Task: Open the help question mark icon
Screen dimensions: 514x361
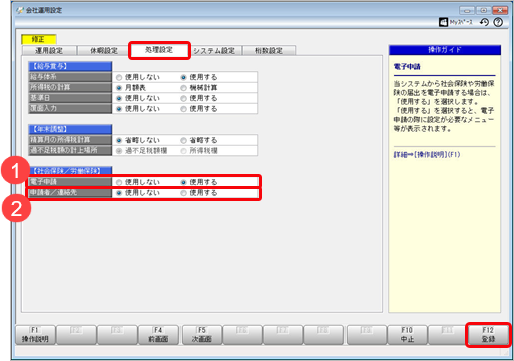Action: tap(498, 22)
